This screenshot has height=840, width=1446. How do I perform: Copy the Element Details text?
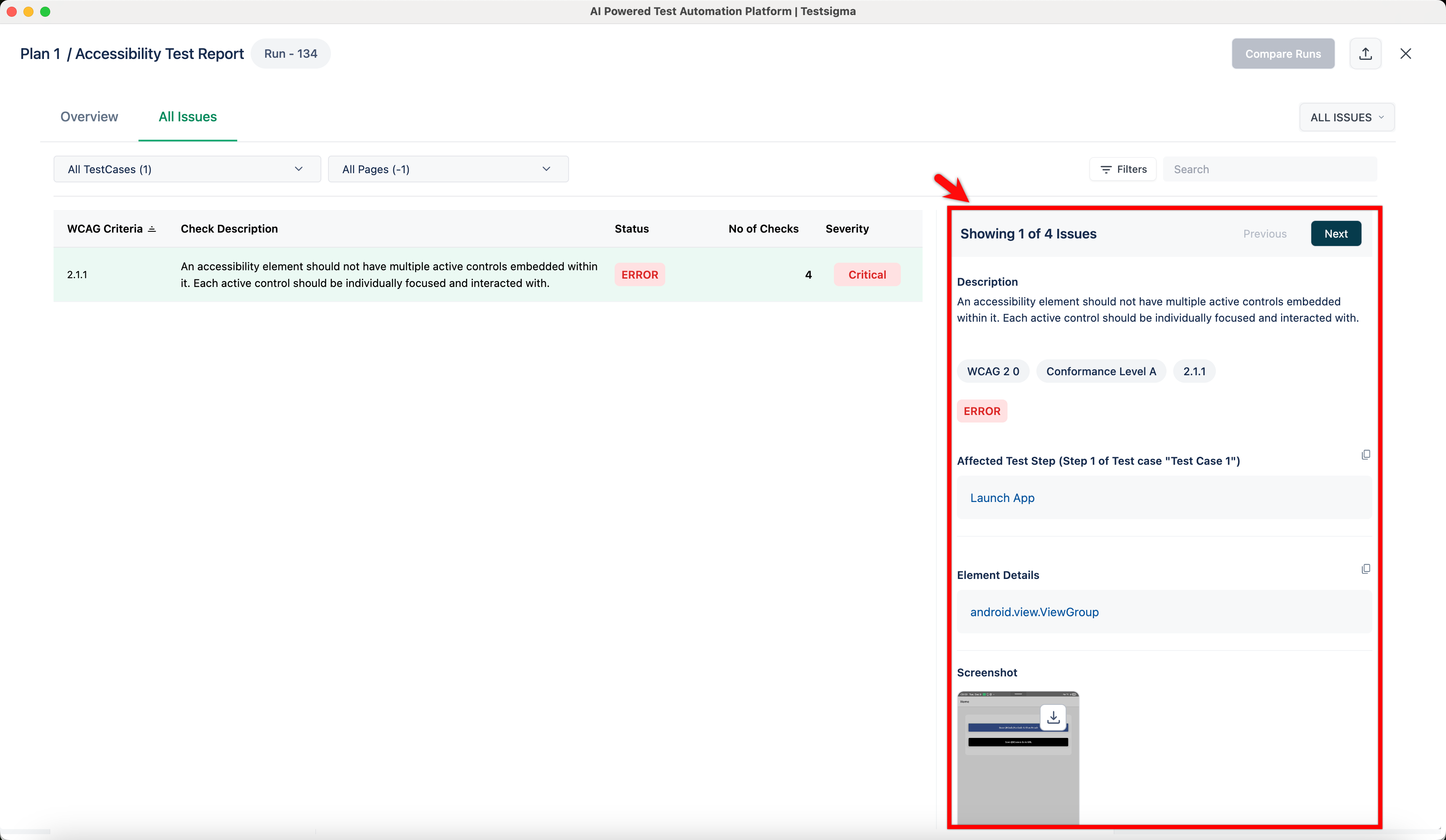pos(1366,569)
